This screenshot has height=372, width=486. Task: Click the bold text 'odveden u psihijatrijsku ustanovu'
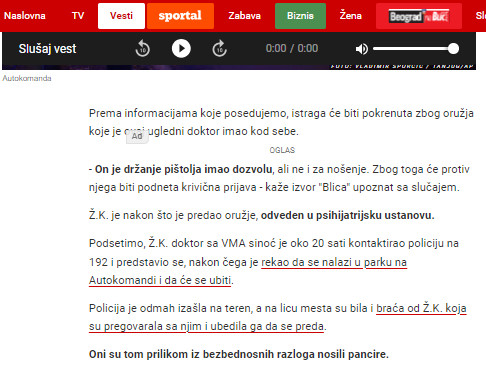coord(346,215)
